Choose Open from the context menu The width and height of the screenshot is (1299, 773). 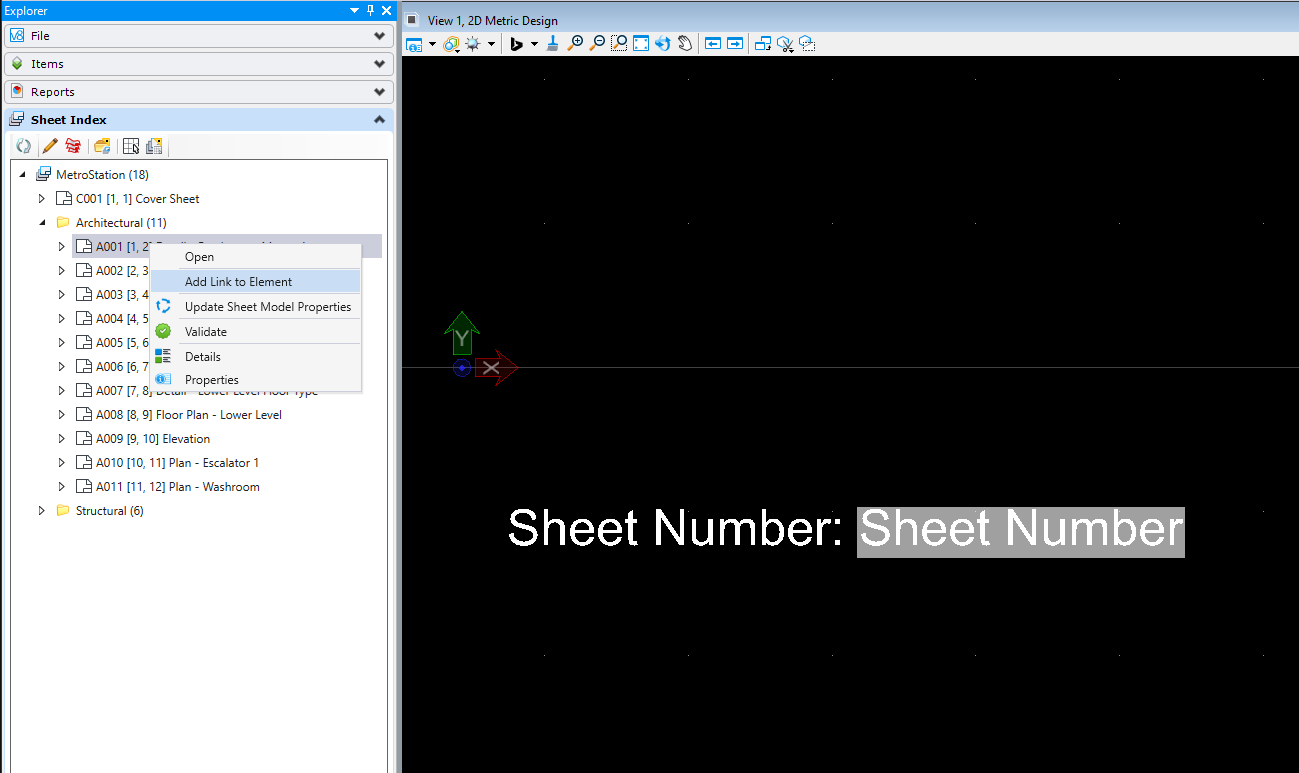(255, 257)
